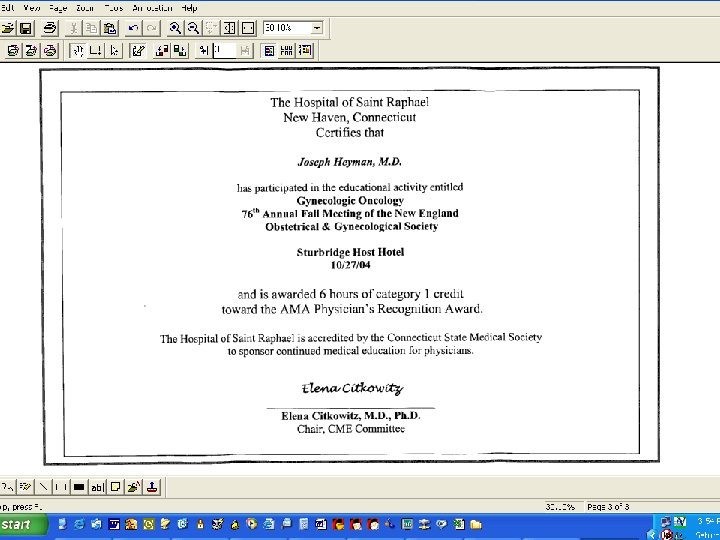Click the Append scanned page icon
The image size is (720, 540).
[x=50, y=50]
